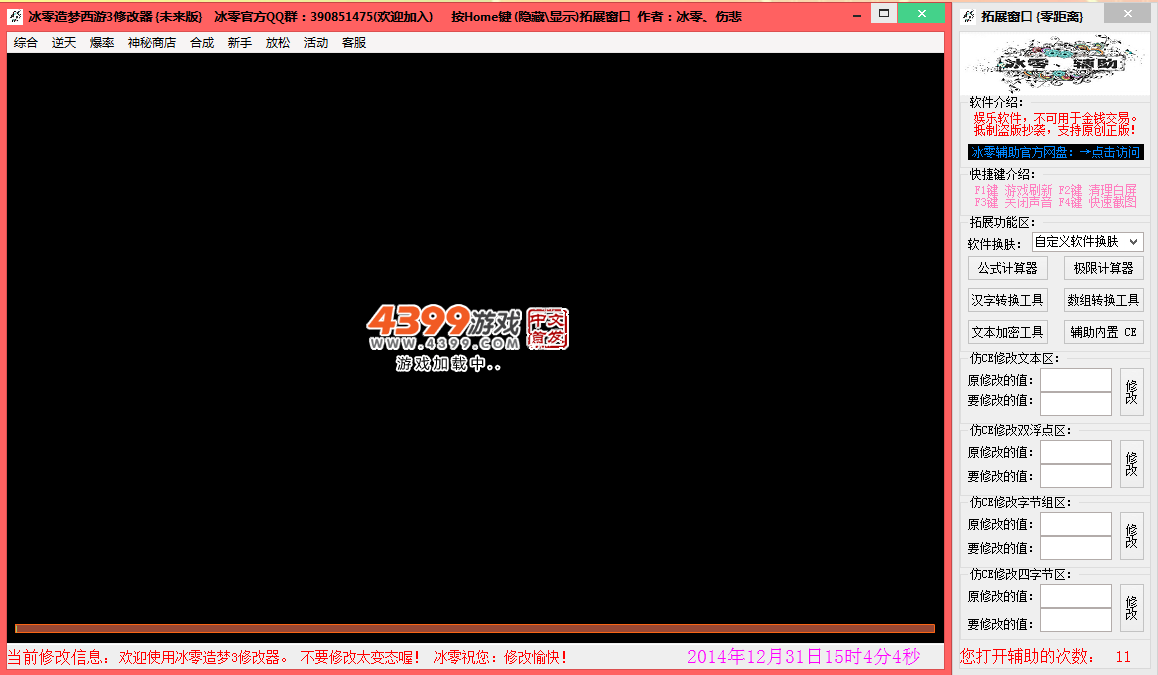Click the 冰零辅助 banner image
1158x675 pixels.
tap(1055, 64)
